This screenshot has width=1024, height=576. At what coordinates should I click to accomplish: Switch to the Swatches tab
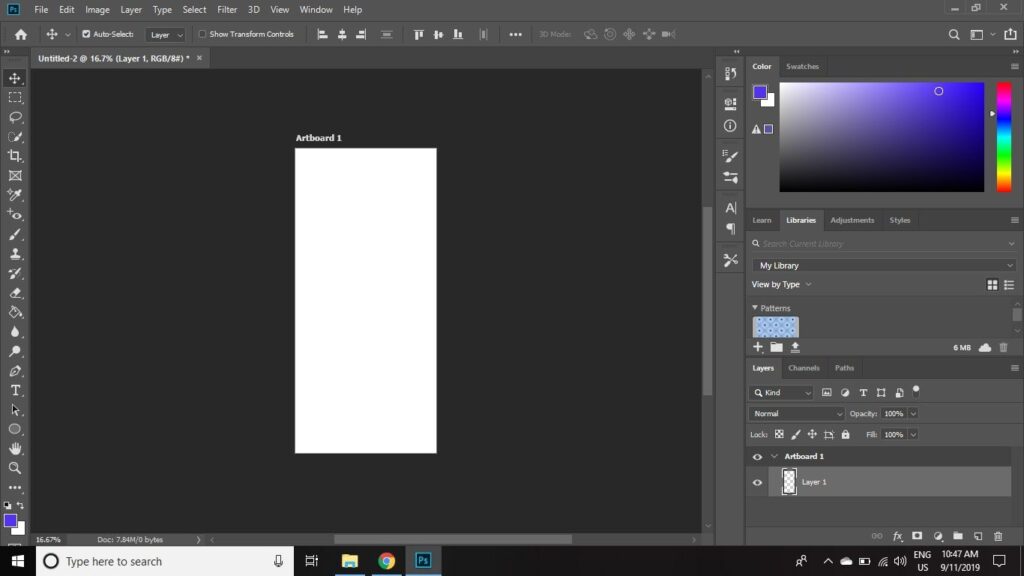coord(802,66)
